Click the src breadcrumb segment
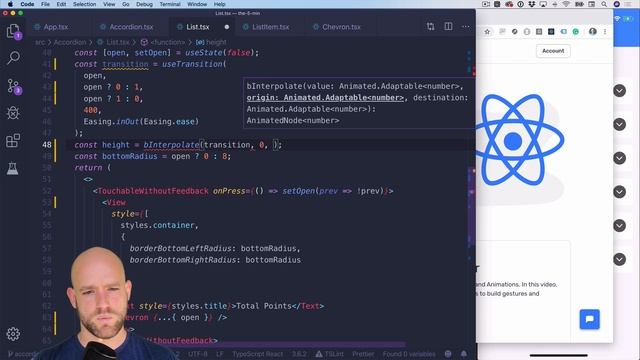 40,42
